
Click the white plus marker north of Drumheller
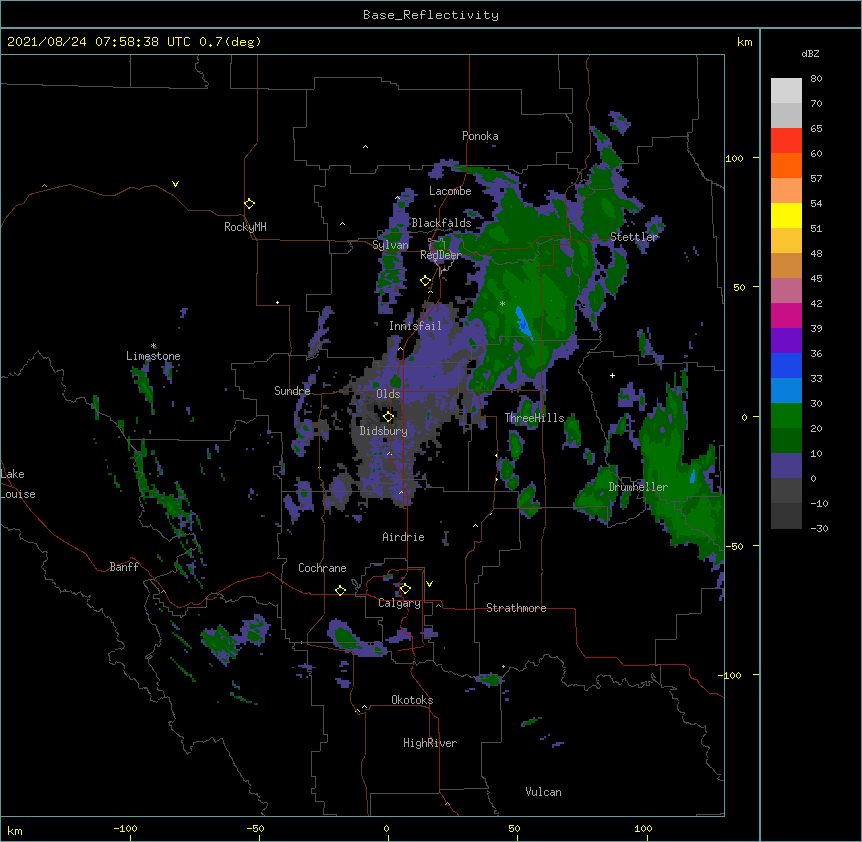click(612, 375)
